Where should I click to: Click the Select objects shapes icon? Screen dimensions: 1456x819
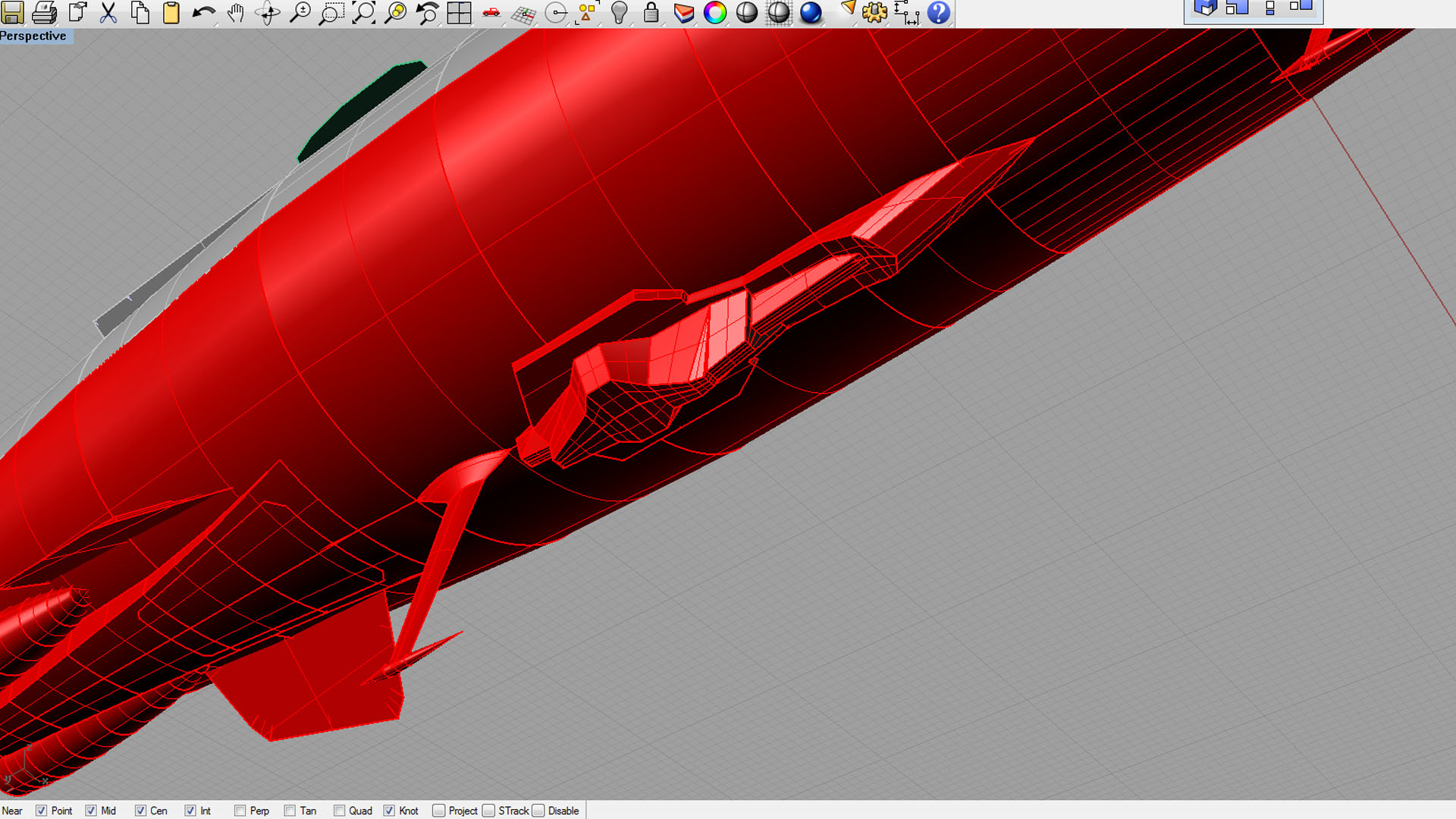coord(587,12)
